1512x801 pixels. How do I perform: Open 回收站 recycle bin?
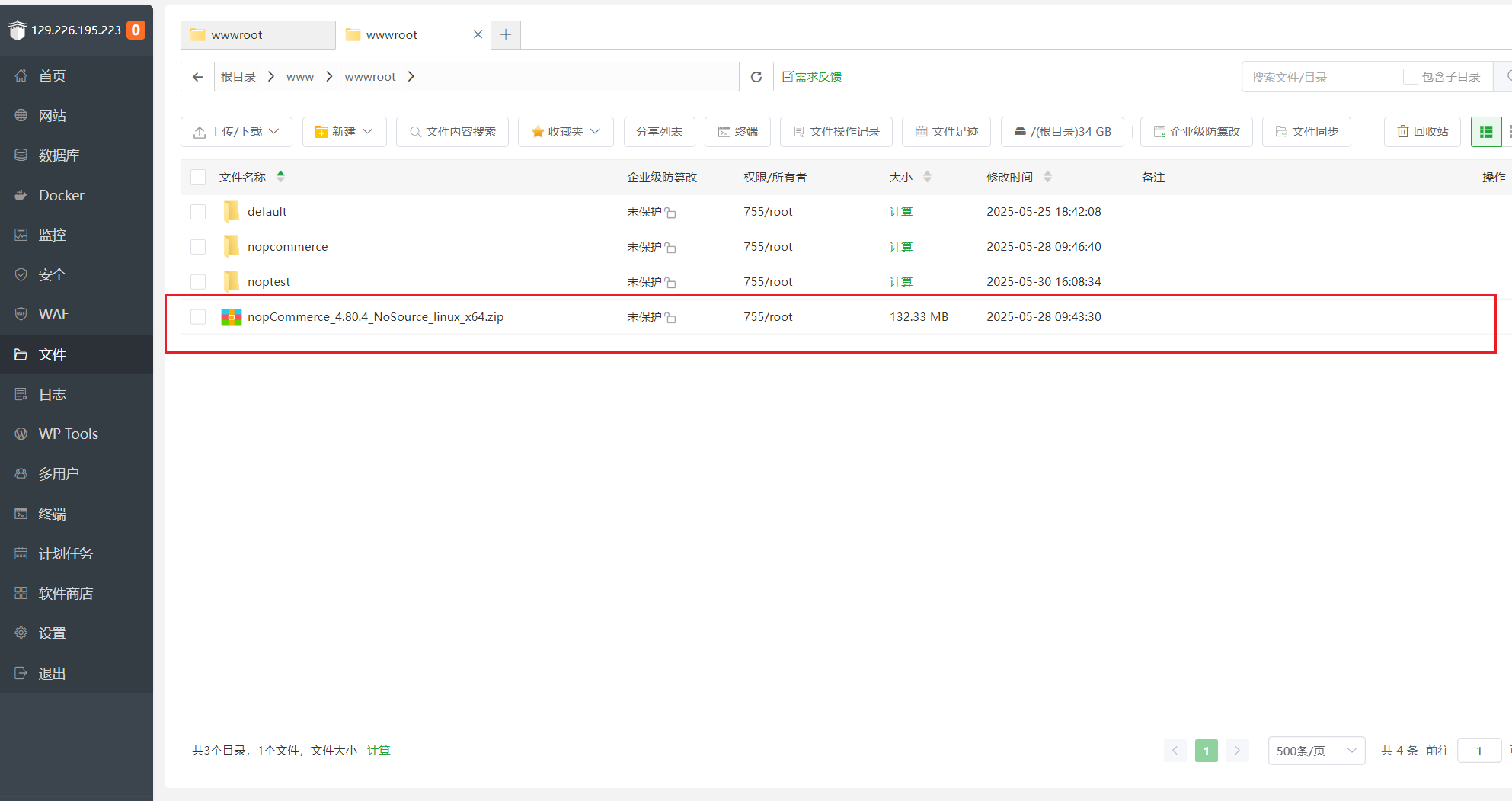(1422, 132)
